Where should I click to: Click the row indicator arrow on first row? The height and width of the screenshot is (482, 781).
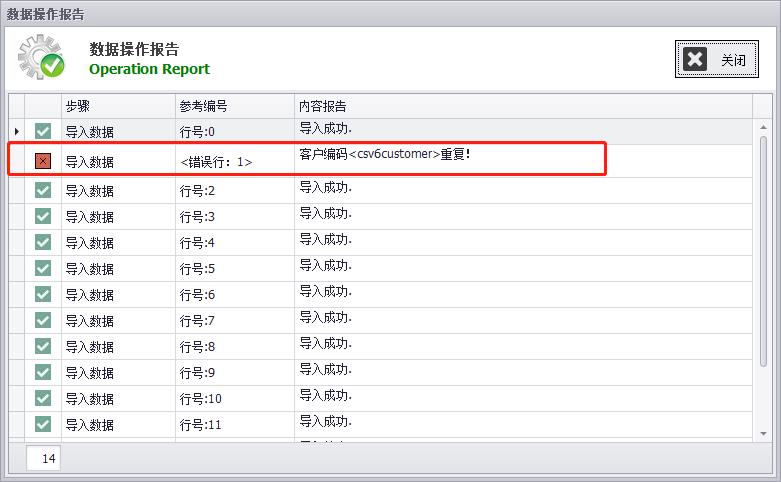(x=16, y=131)
